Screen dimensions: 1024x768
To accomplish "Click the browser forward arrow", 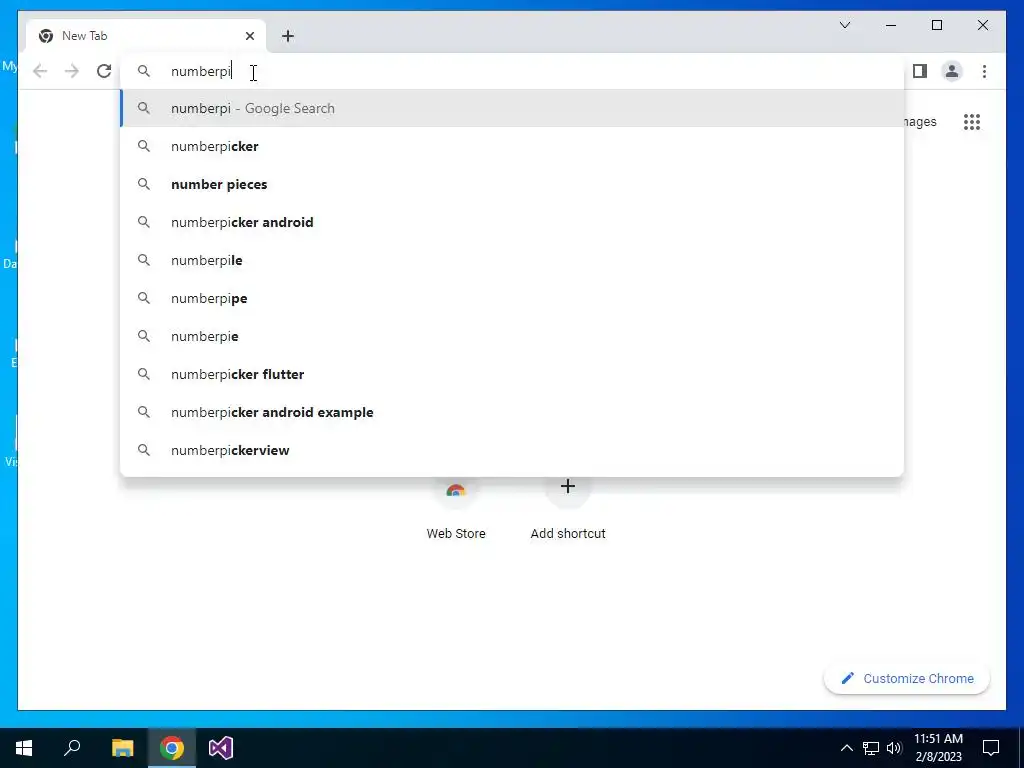I will click(72, 71).
